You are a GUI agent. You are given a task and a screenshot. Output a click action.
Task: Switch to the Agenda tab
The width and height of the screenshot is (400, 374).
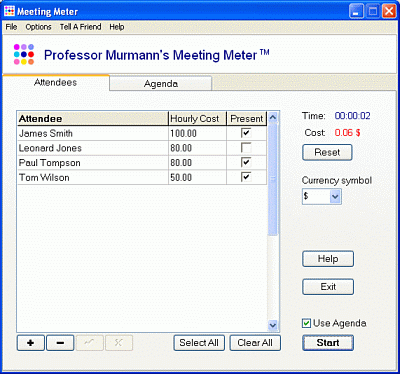click(161, 83)
